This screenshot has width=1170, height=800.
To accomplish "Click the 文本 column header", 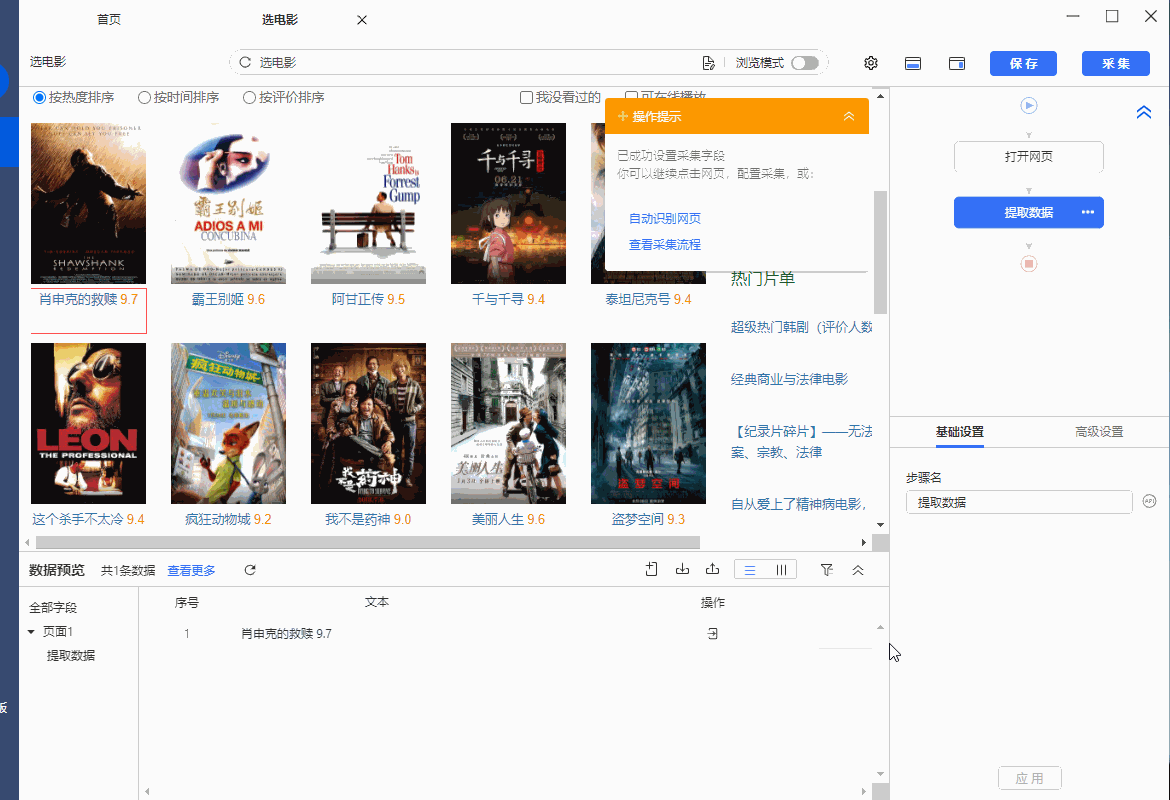I will coord(377,602).
